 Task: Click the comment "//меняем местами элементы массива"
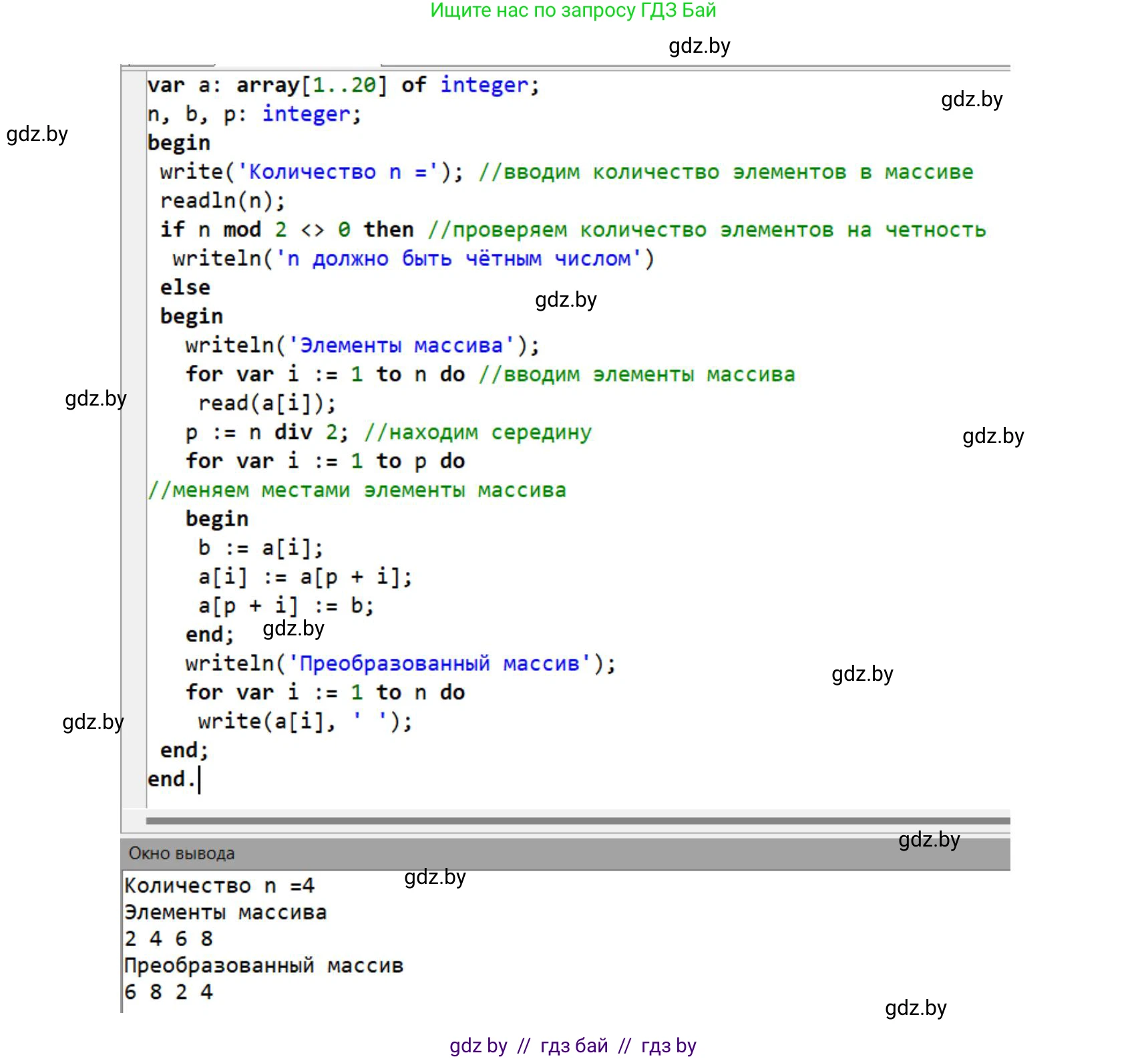(357, 490)
